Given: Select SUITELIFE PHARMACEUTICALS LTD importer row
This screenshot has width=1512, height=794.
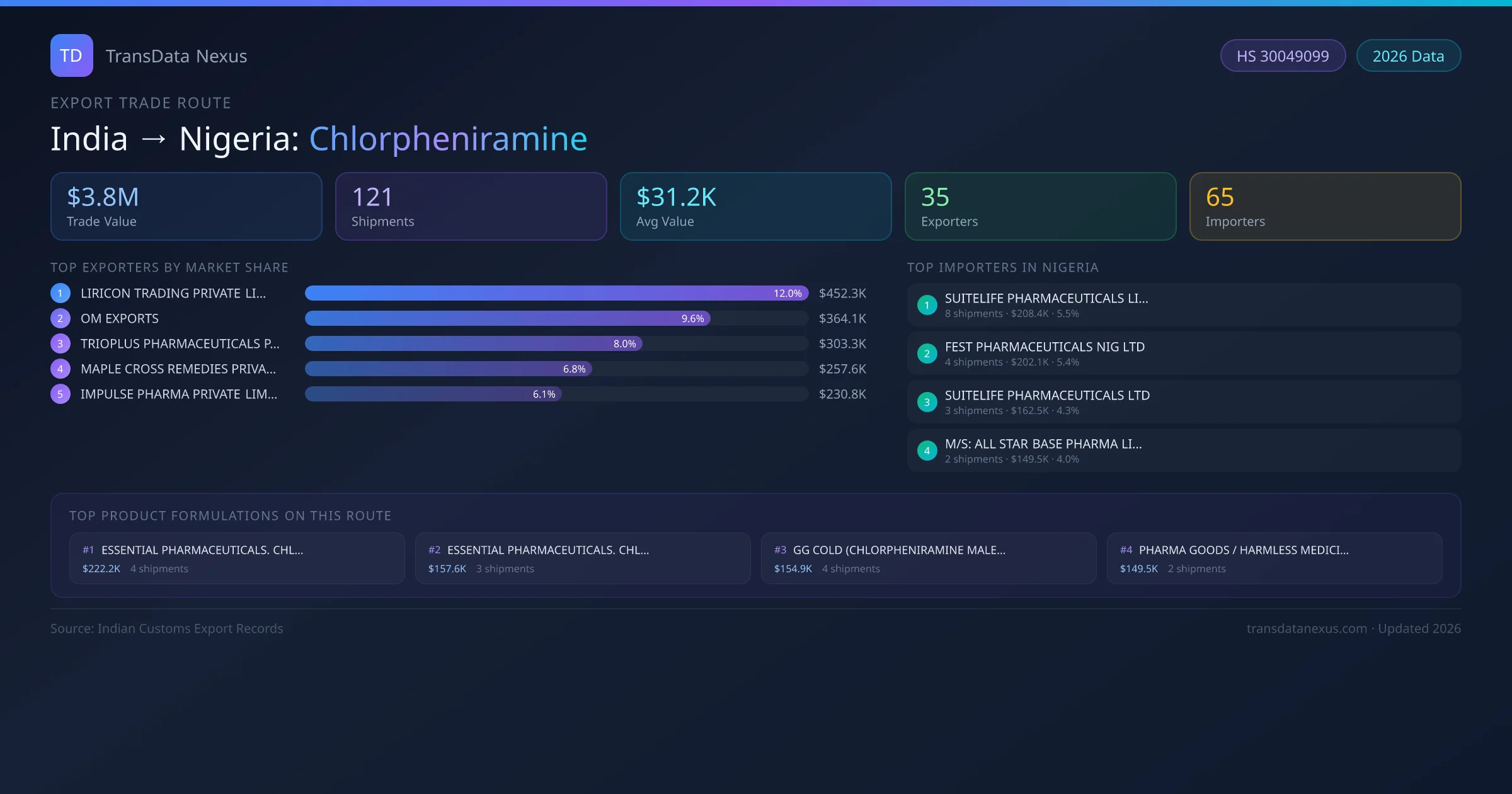Looking at the screenshot, I should [x=1183, y=402].
